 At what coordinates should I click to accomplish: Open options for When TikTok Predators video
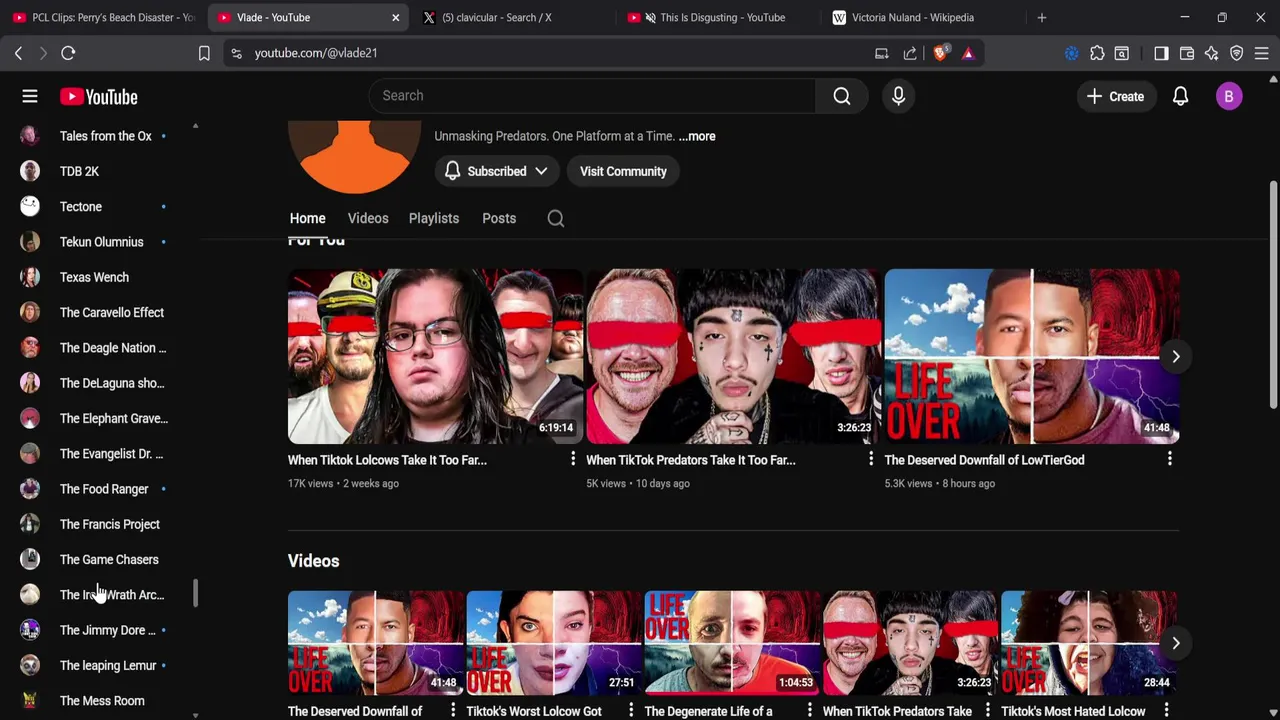871,459
